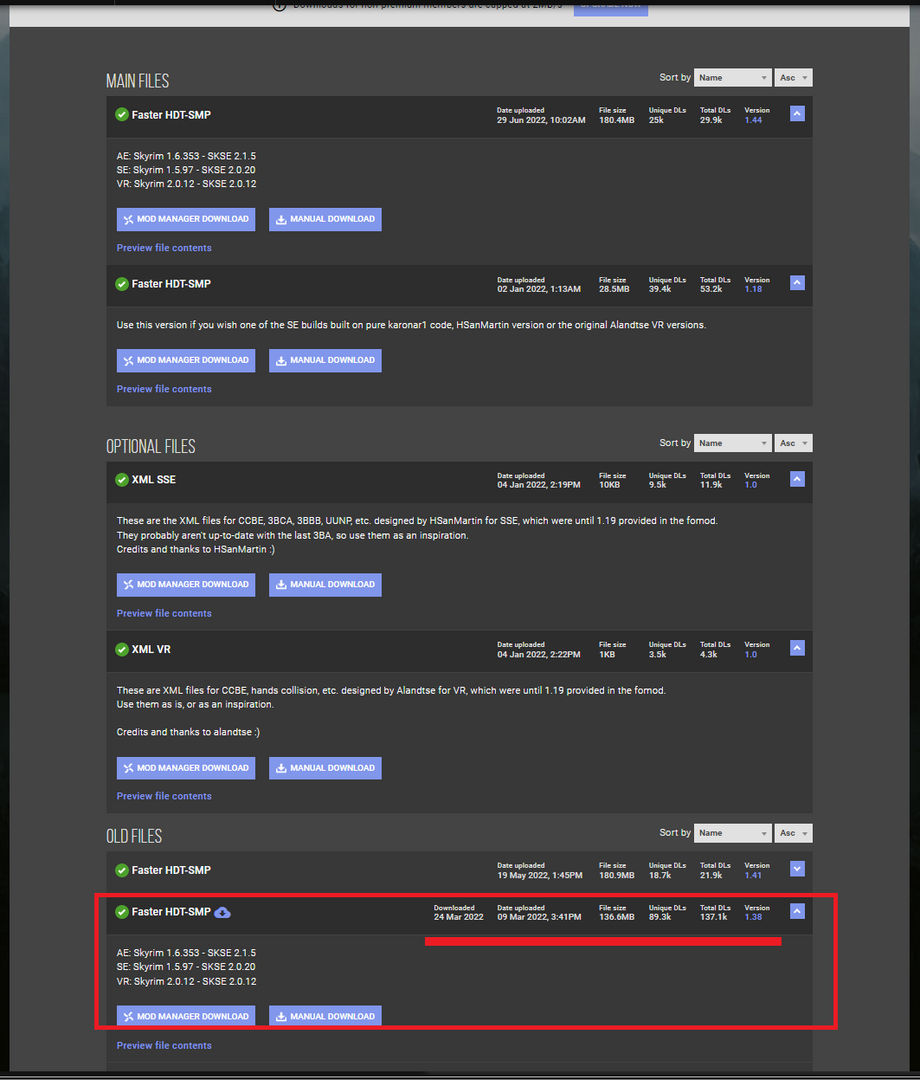Screen dimensions: 920x1080
Task: Collapse the Faster HDT-SMP version 1.44 entry
Action: click(x=797, y=114)
